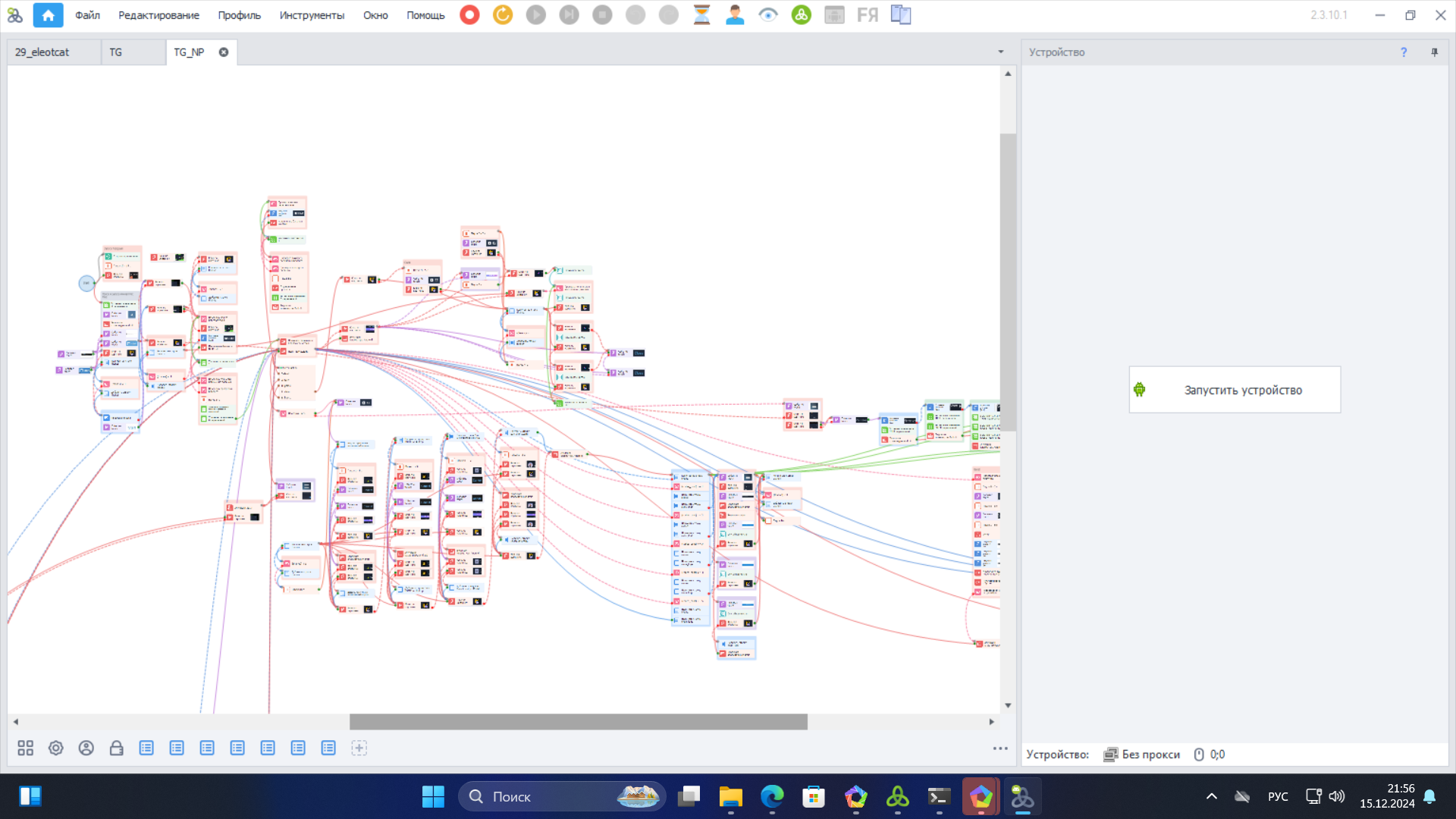Image resolution: width=1456 pixels, height=819 pixels.
Task: Open the settings gear icon at bottom
Action: pyautogui.click(x=55, y=748)
